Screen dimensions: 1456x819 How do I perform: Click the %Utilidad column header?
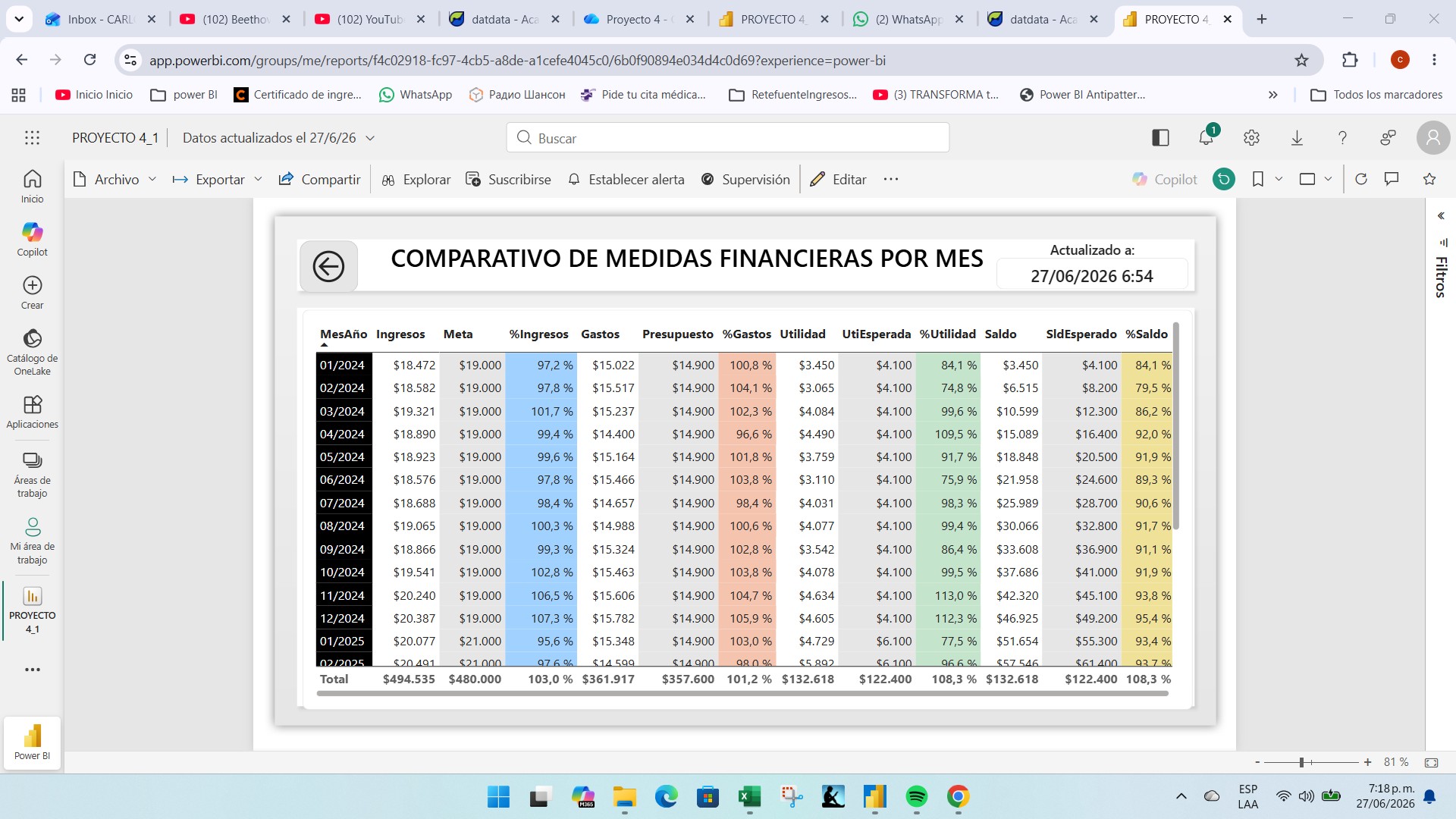click(x=947, y=334)
